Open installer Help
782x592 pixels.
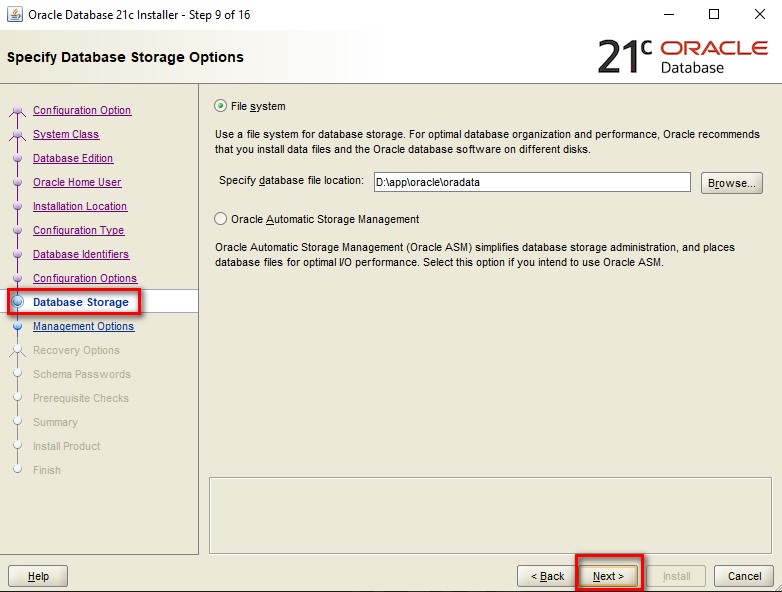point(38,576)
